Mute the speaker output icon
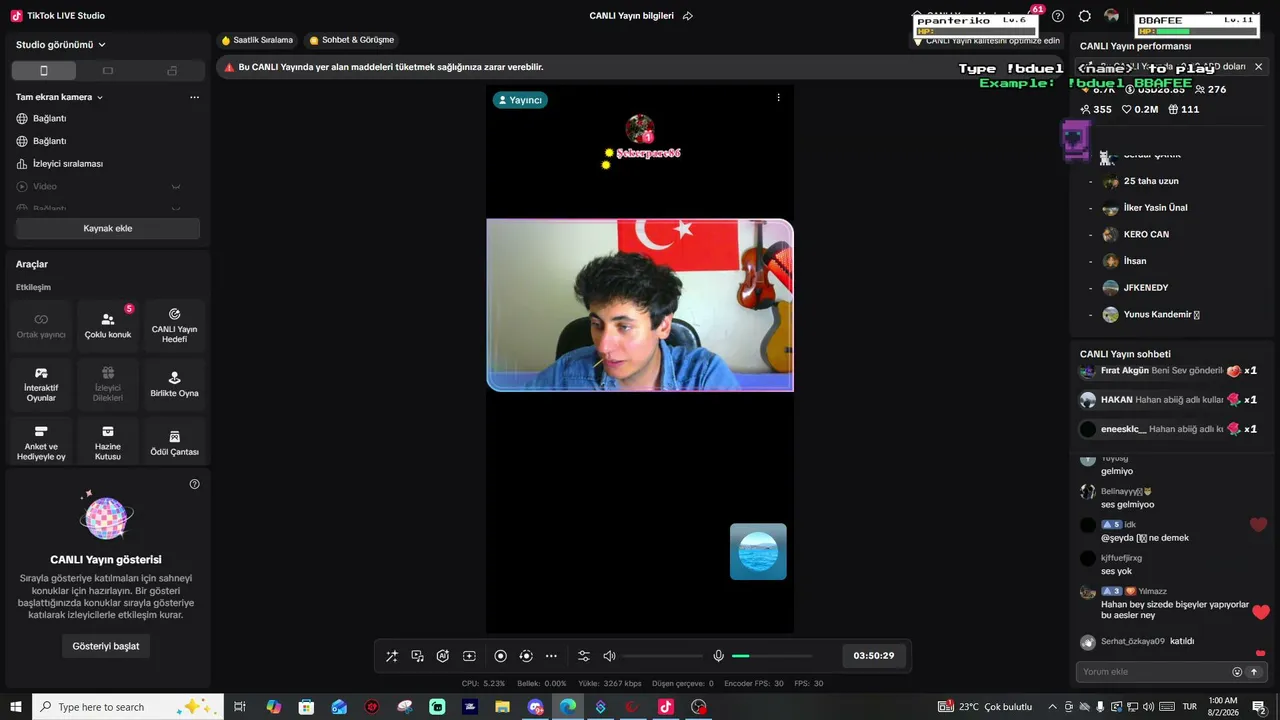 pyautogui.click(x=609, y=656)
